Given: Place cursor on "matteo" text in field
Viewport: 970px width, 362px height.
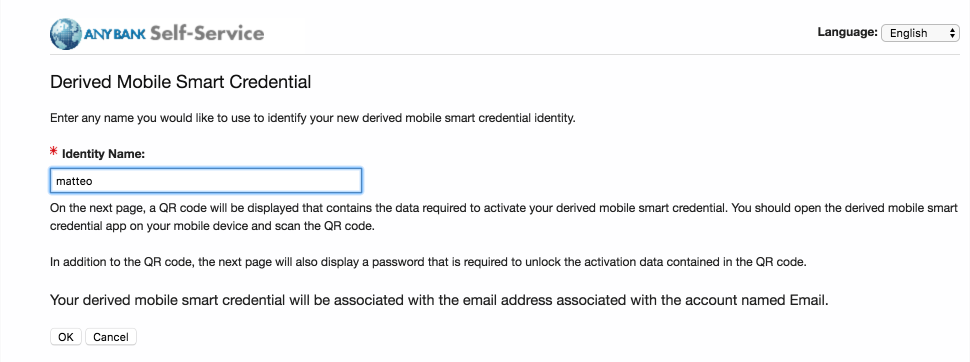Looking at the screenshot, I should click(74, 181).
